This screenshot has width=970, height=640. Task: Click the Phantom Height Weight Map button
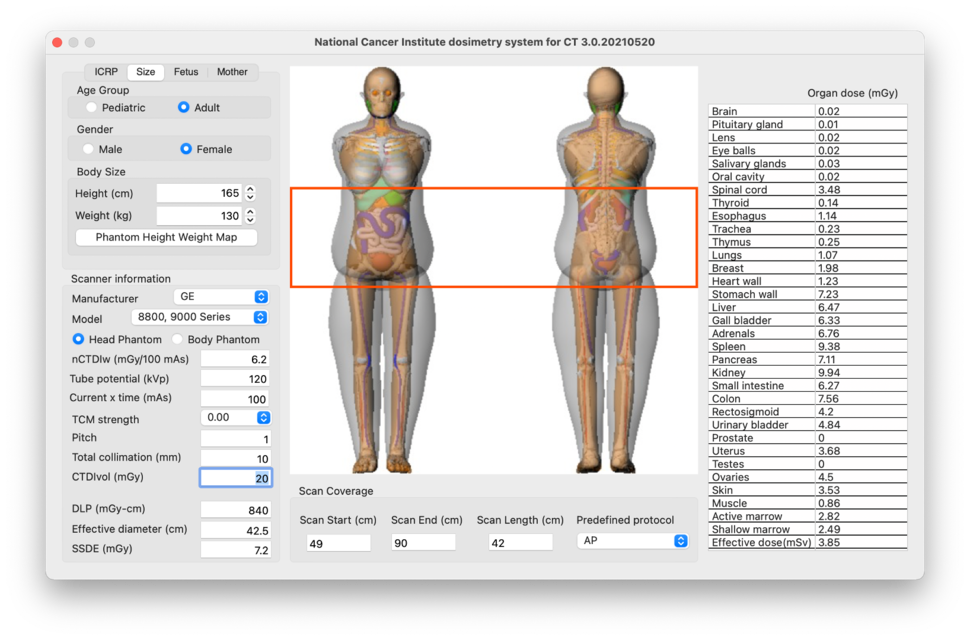(166, 238)
